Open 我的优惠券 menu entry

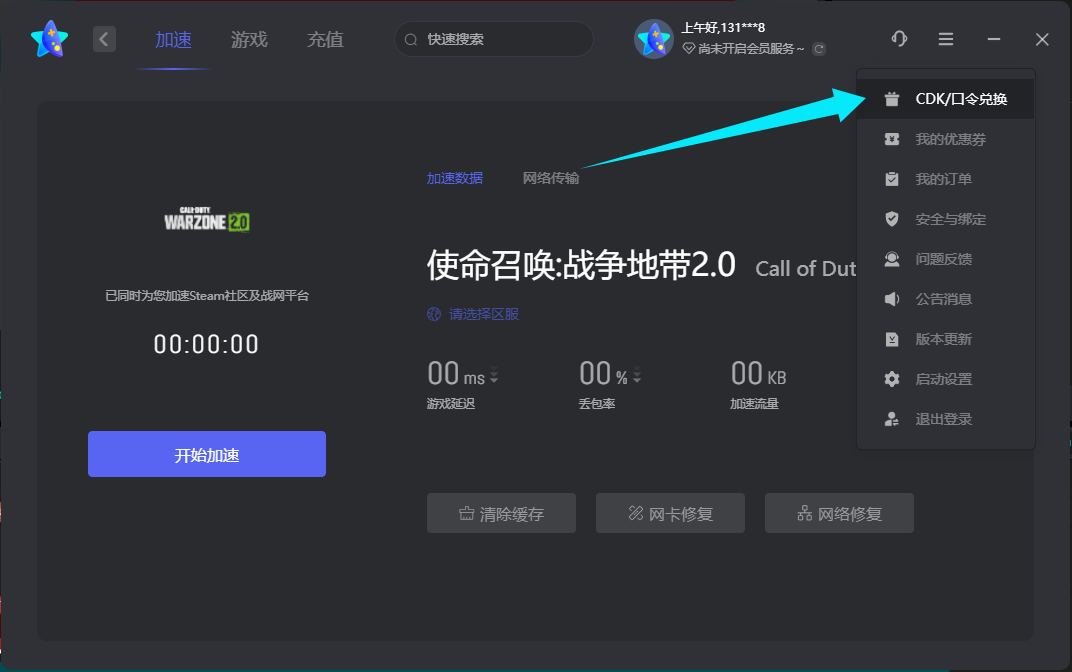[x=946, y=139]
